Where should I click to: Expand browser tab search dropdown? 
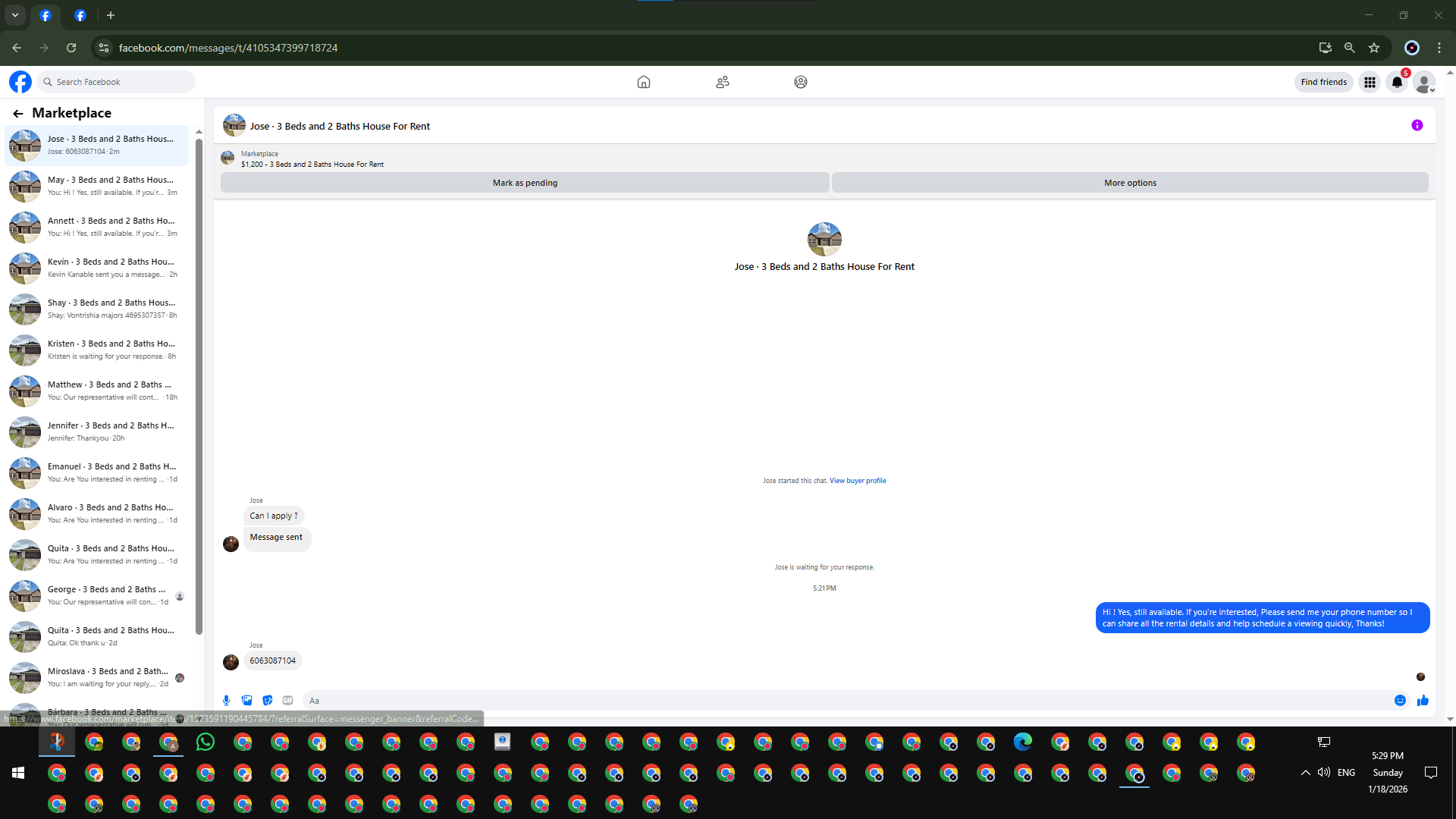[14, 15]
